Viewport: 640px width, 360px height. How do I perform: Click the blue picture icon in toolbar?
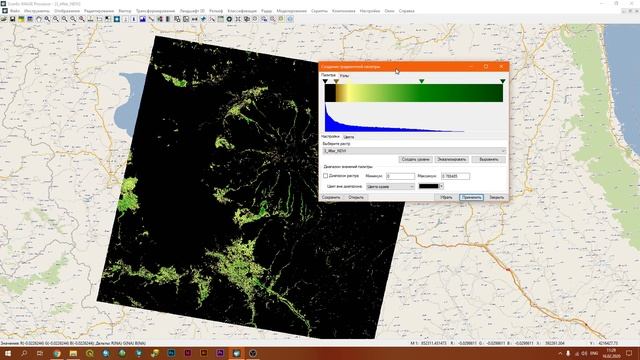click(x=142, y=19)
